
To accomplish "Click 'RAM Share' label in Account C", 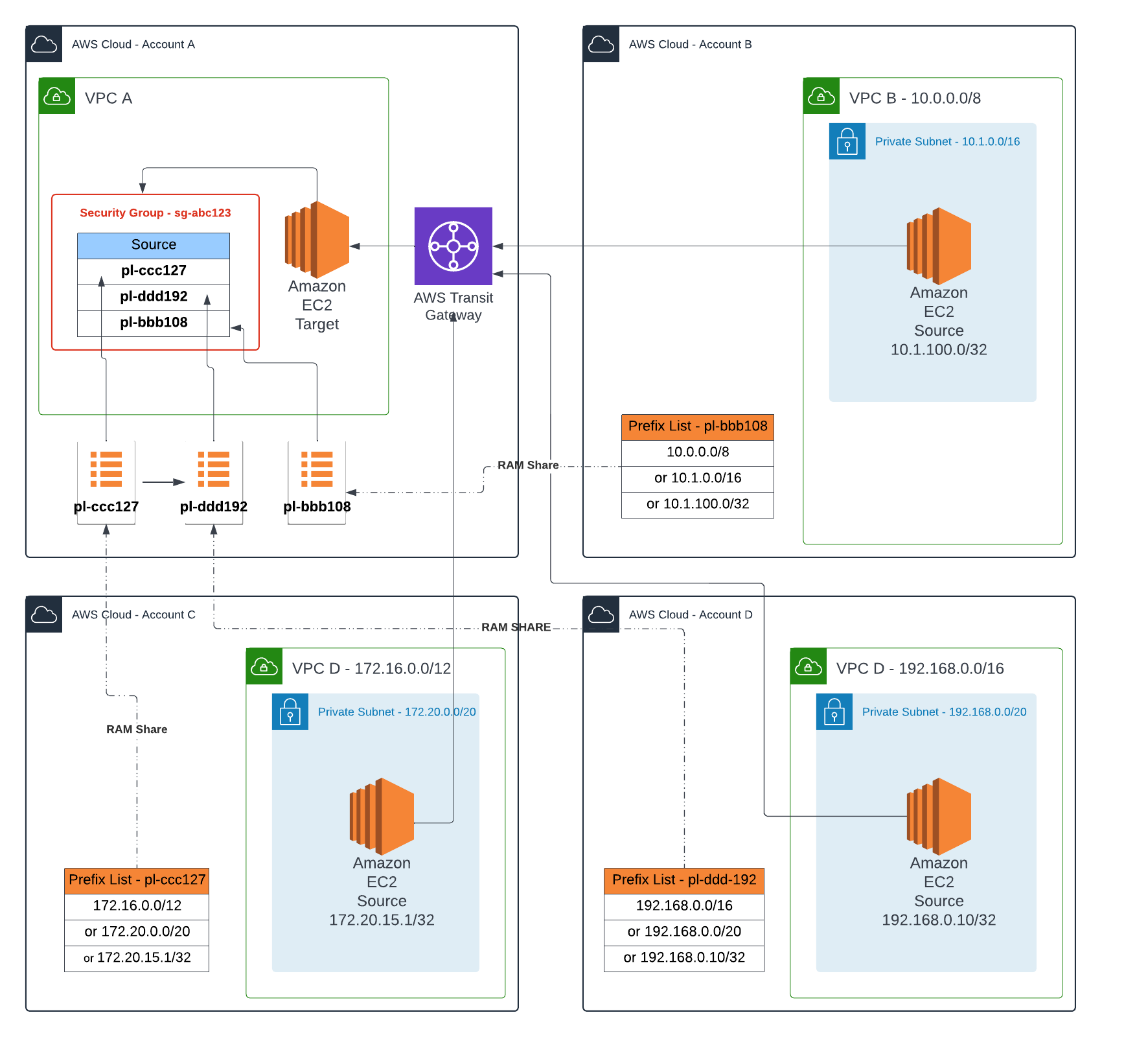I will tap(137, 729).
